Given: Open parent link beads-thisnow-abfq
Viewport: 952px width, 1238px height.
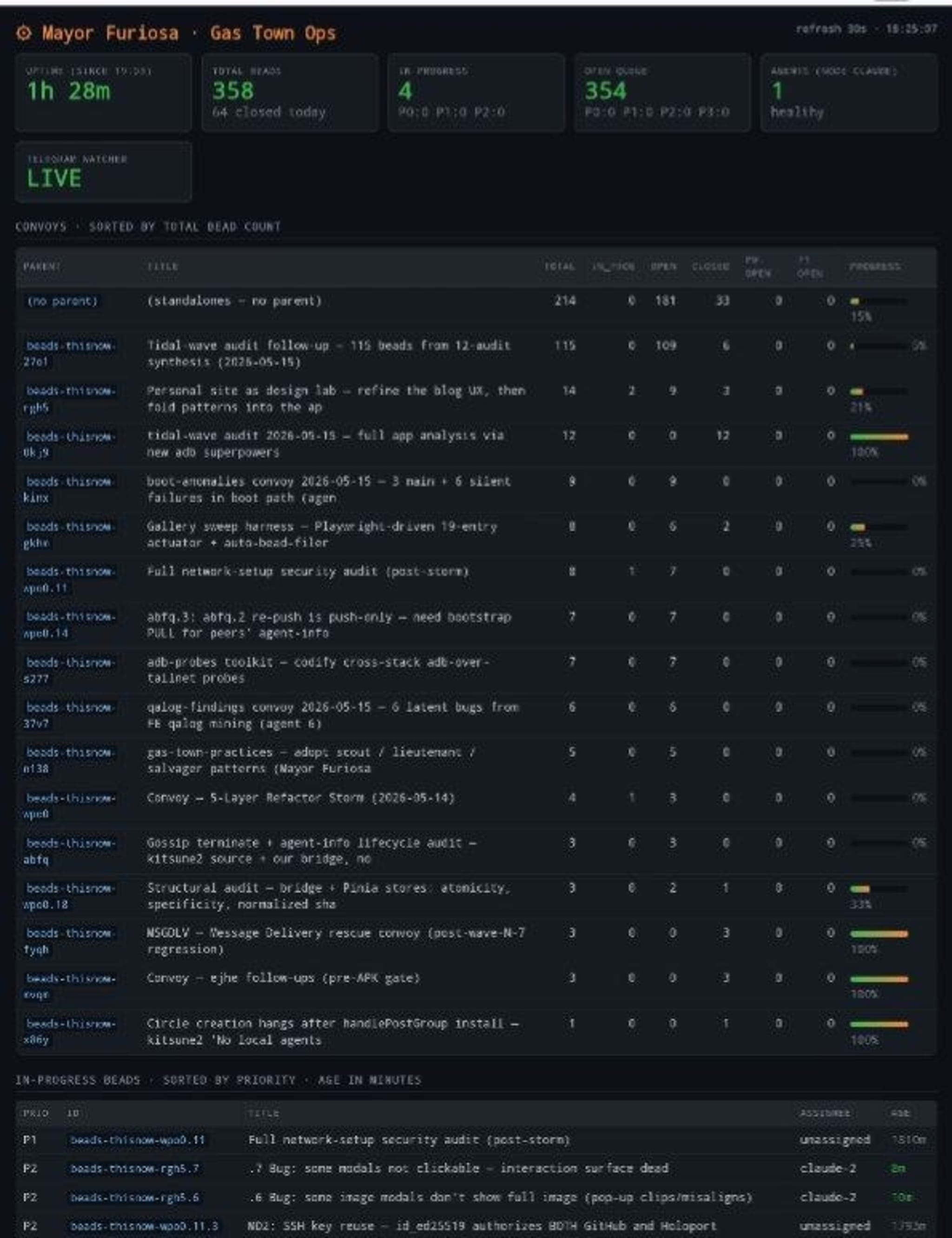Looking at the screenshot, I should tap(70, 851).
